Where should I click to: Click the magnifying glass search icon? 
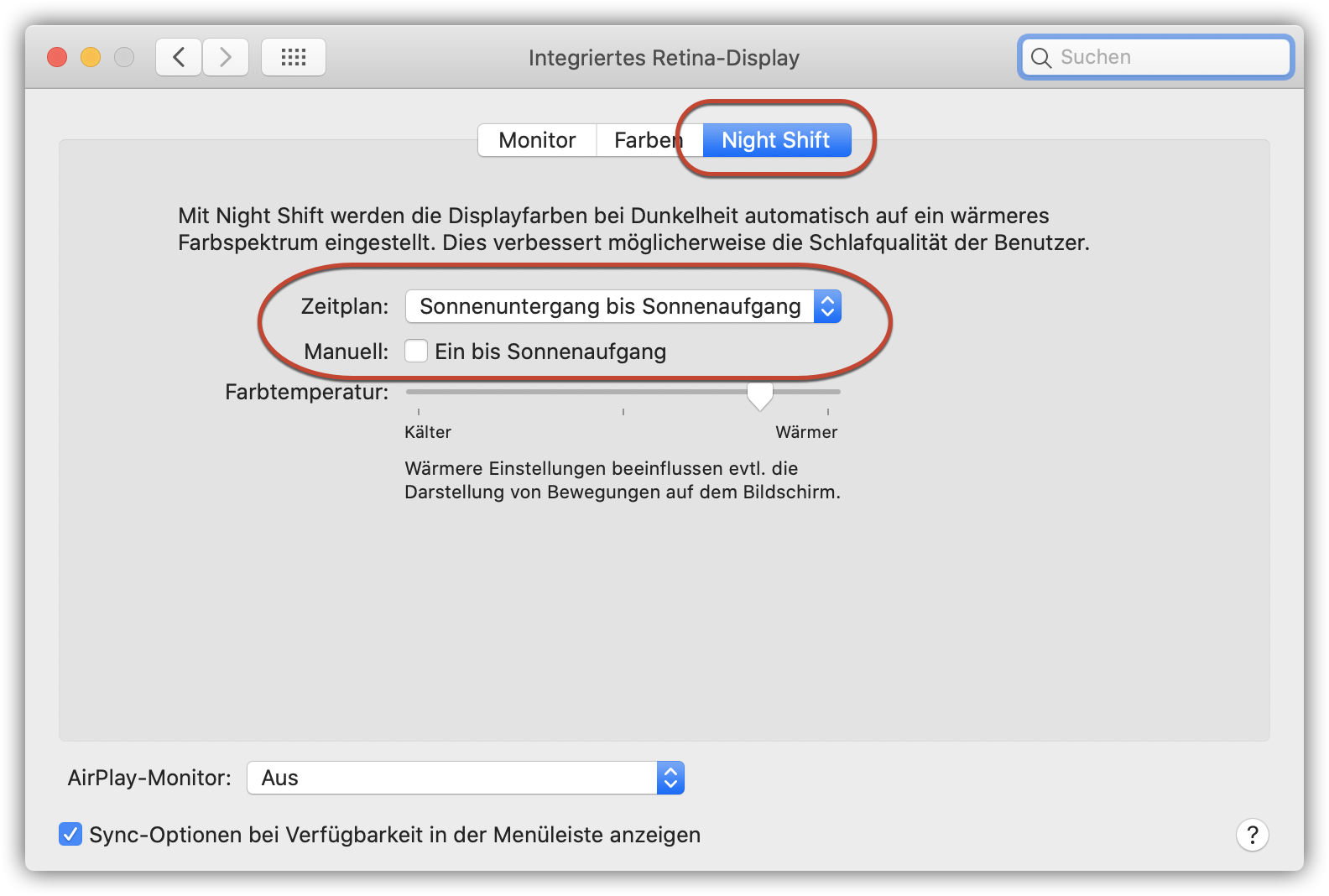pyautogui.click(x=1041, y=57)
